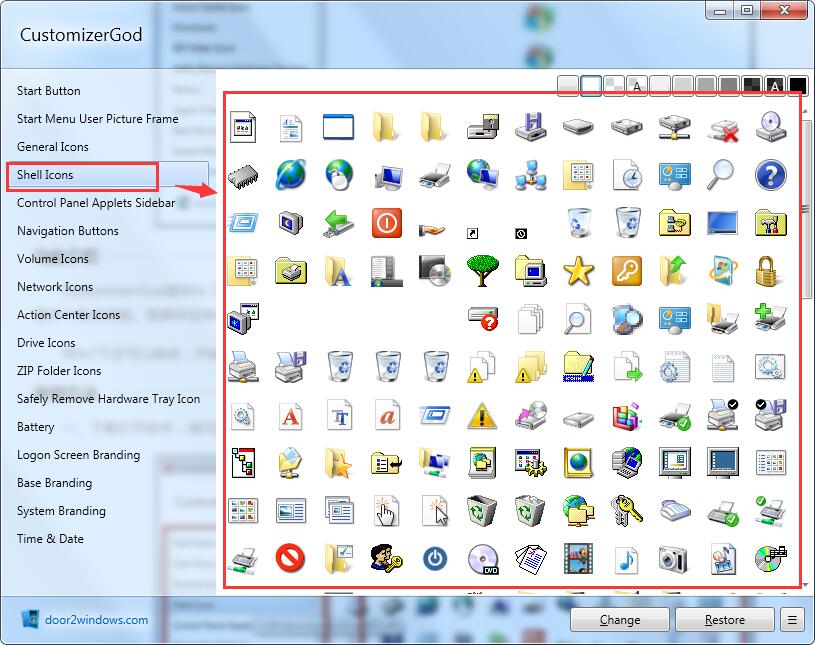Image resolution: width=815 pixels, height=645 pixels.
Task: Select the yellow star favorites icon
Action: point(579,271)
